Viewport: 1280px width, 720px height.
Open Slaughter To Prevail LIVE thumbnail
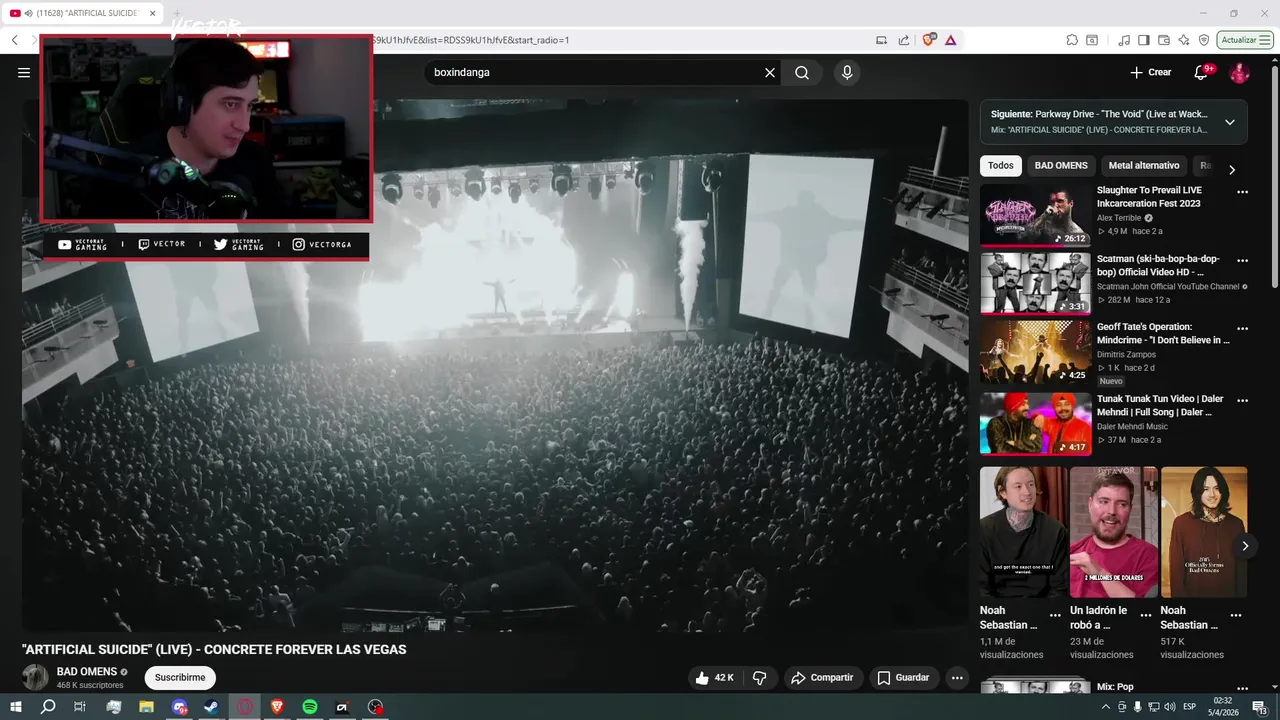tap(1035, 215)
